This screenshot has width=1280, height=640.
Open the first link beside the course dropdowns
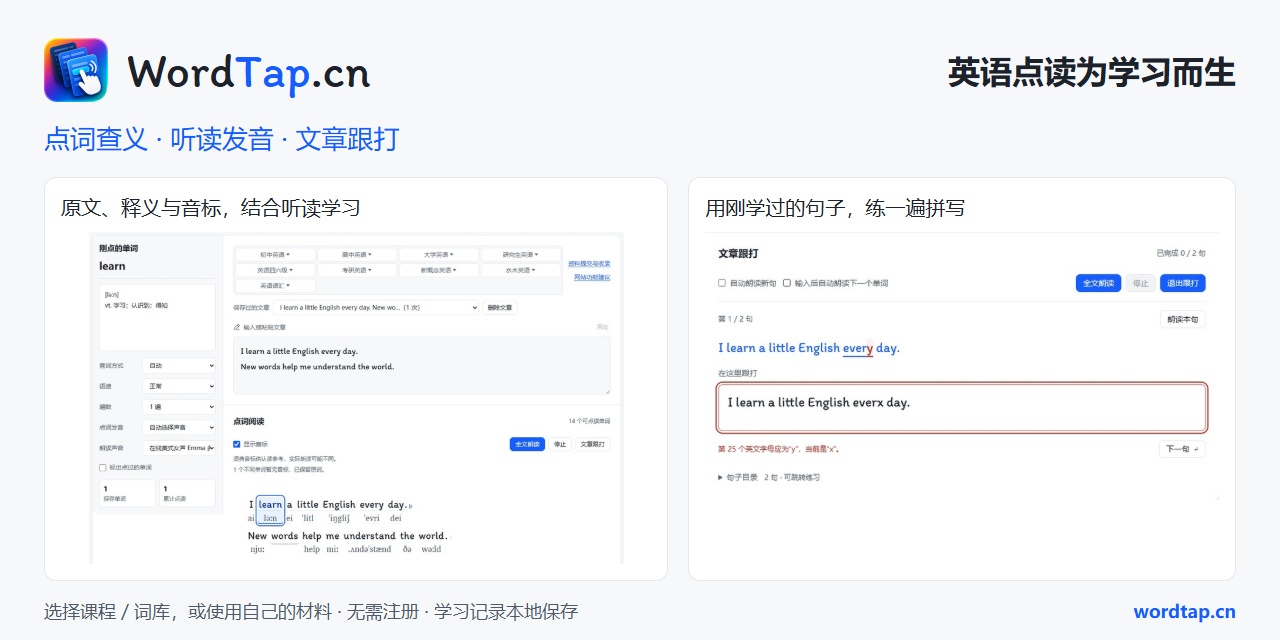point(589,264)
